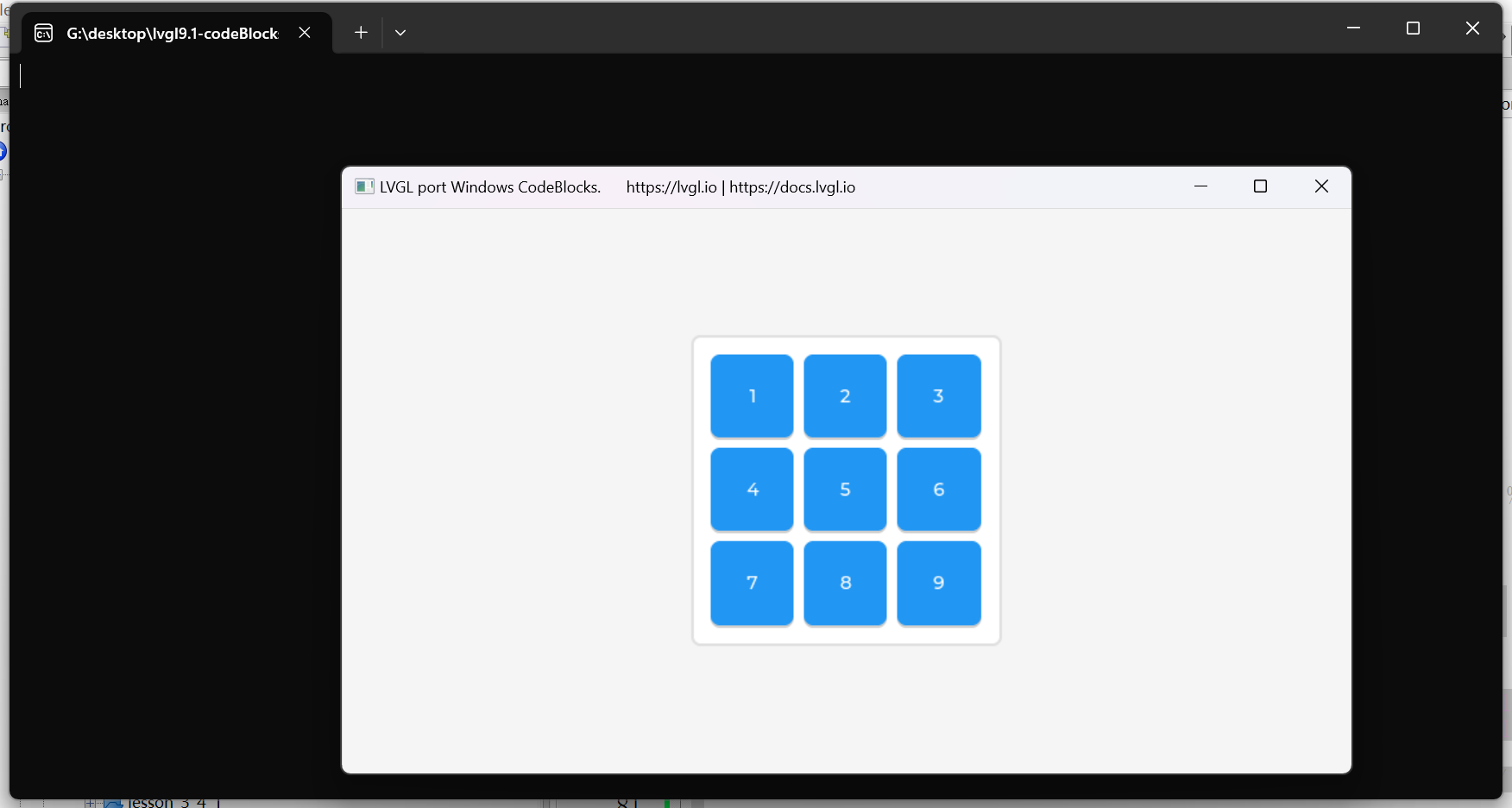Close the LVGL port Windows CodeBlocks window
The height and width of the screenshot is (808, 1512).
[1321, 186]
